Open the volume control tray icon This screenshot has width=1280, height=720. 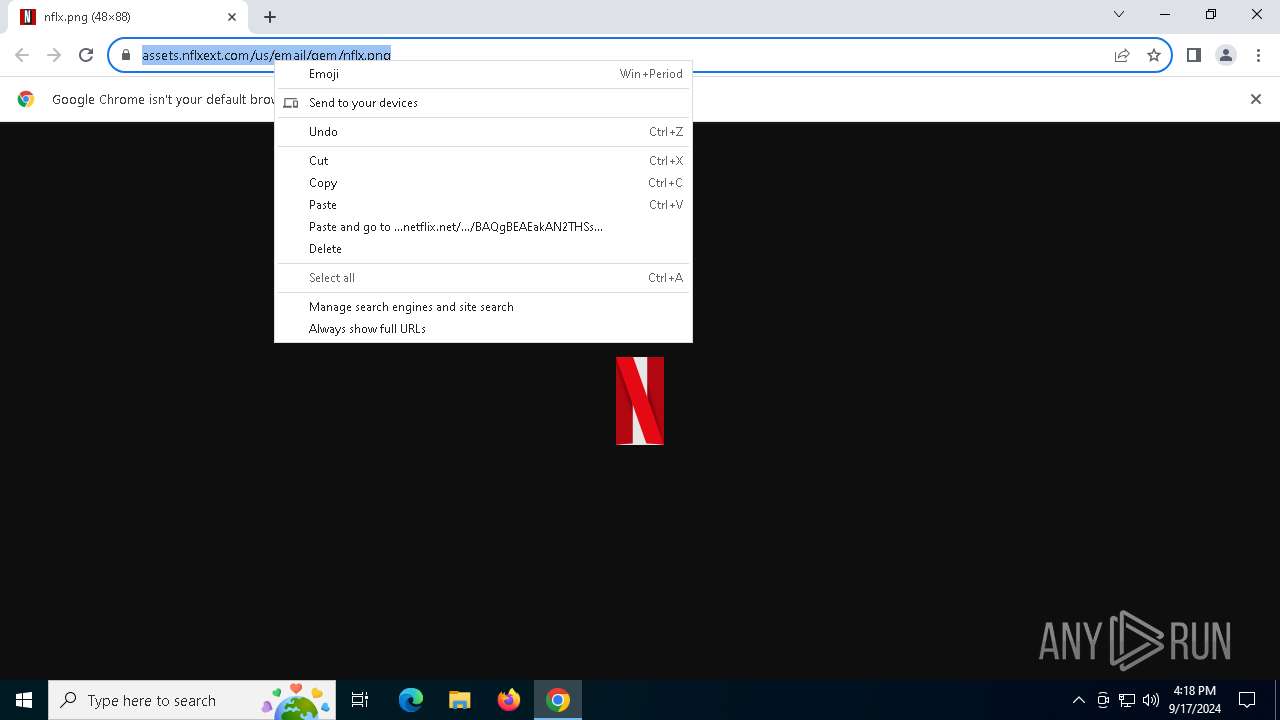(1151, 700)
